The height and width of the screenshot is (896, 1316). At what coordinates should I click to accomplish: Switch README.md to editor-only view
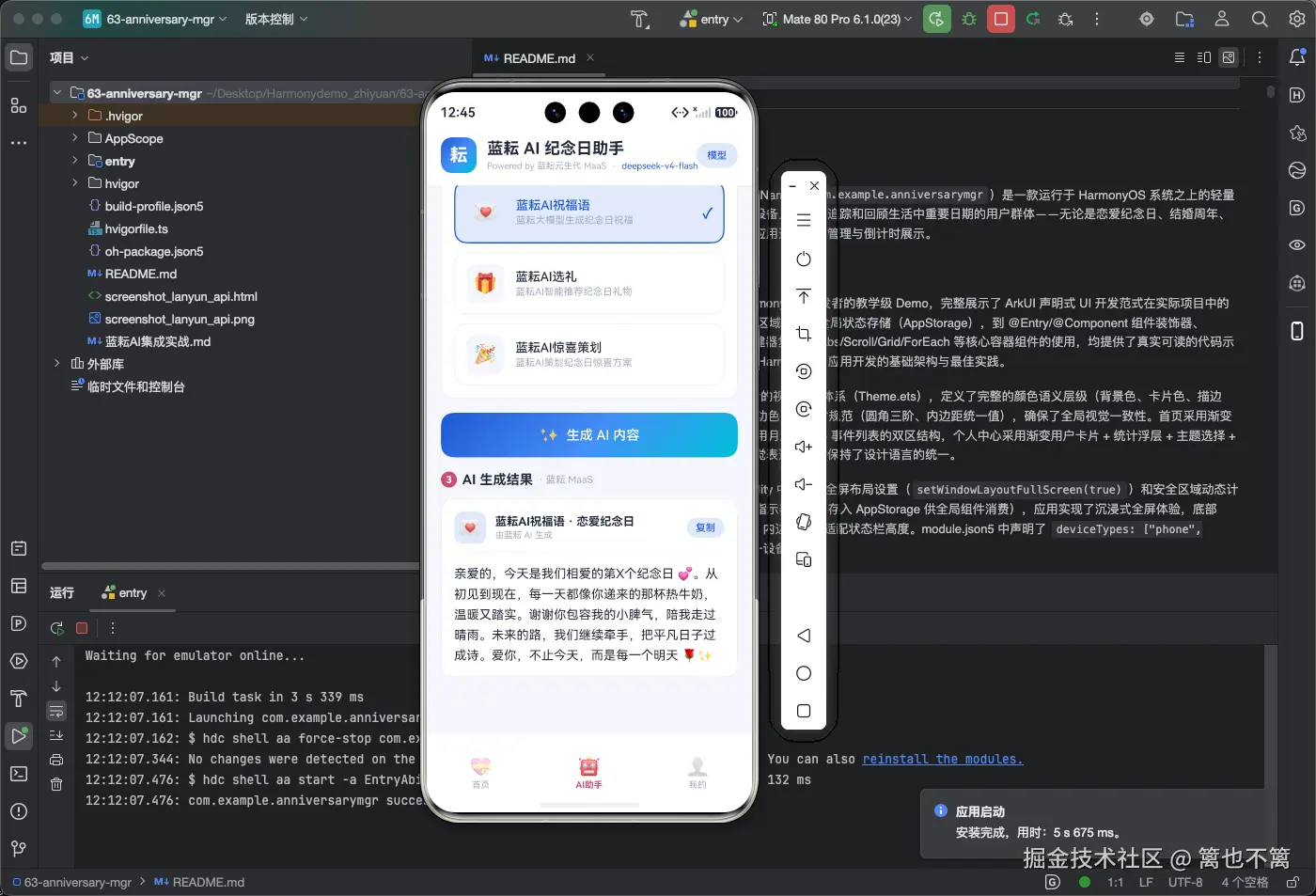coord(1180,57)
